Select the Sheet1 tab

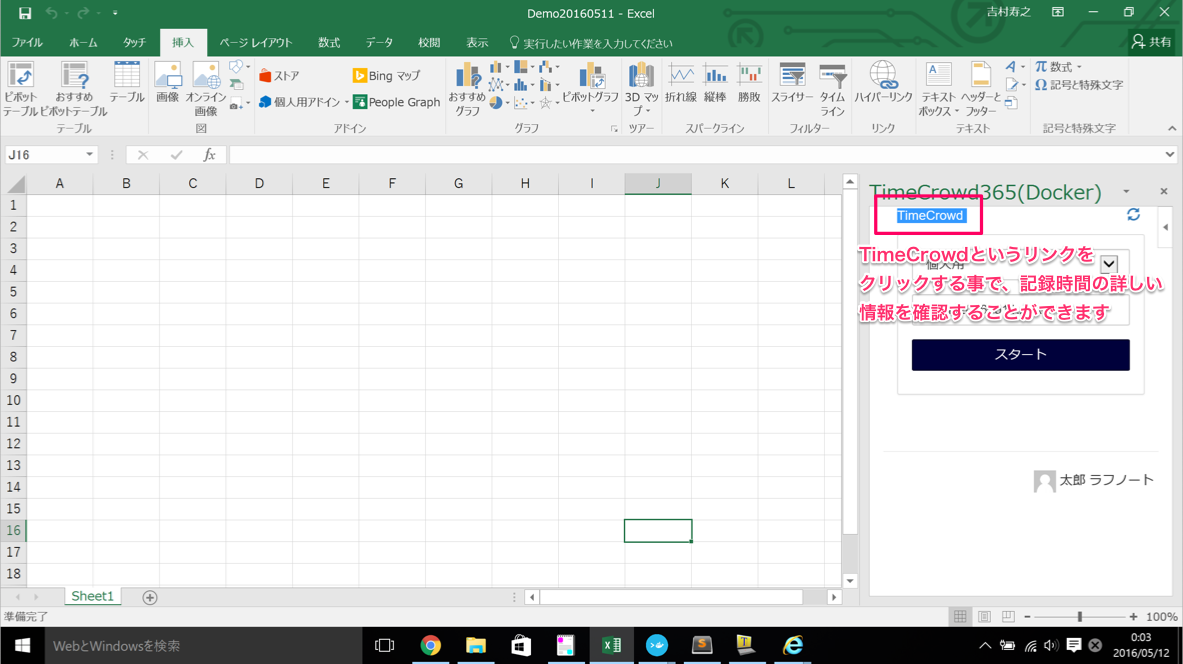(x=92, y=596)
